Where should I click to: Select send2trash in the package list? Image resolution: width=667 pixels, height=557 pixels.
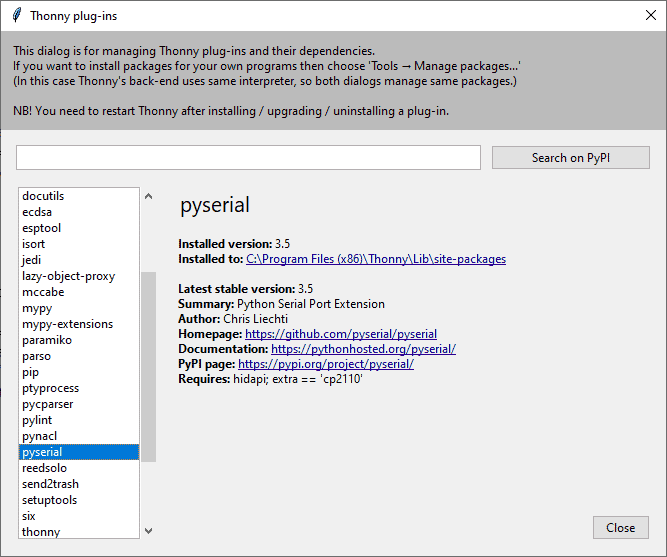coord(79,484)
